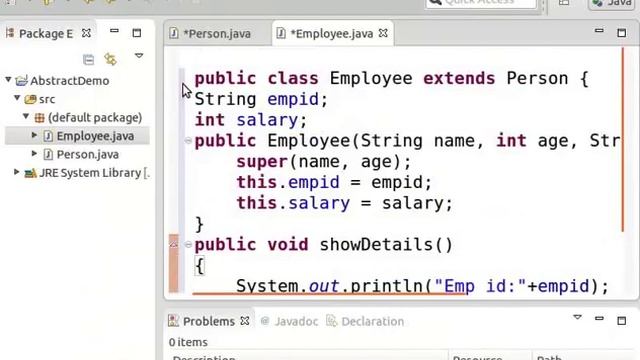Toggle Link with Editor in Package Explorer

[110, 59]
